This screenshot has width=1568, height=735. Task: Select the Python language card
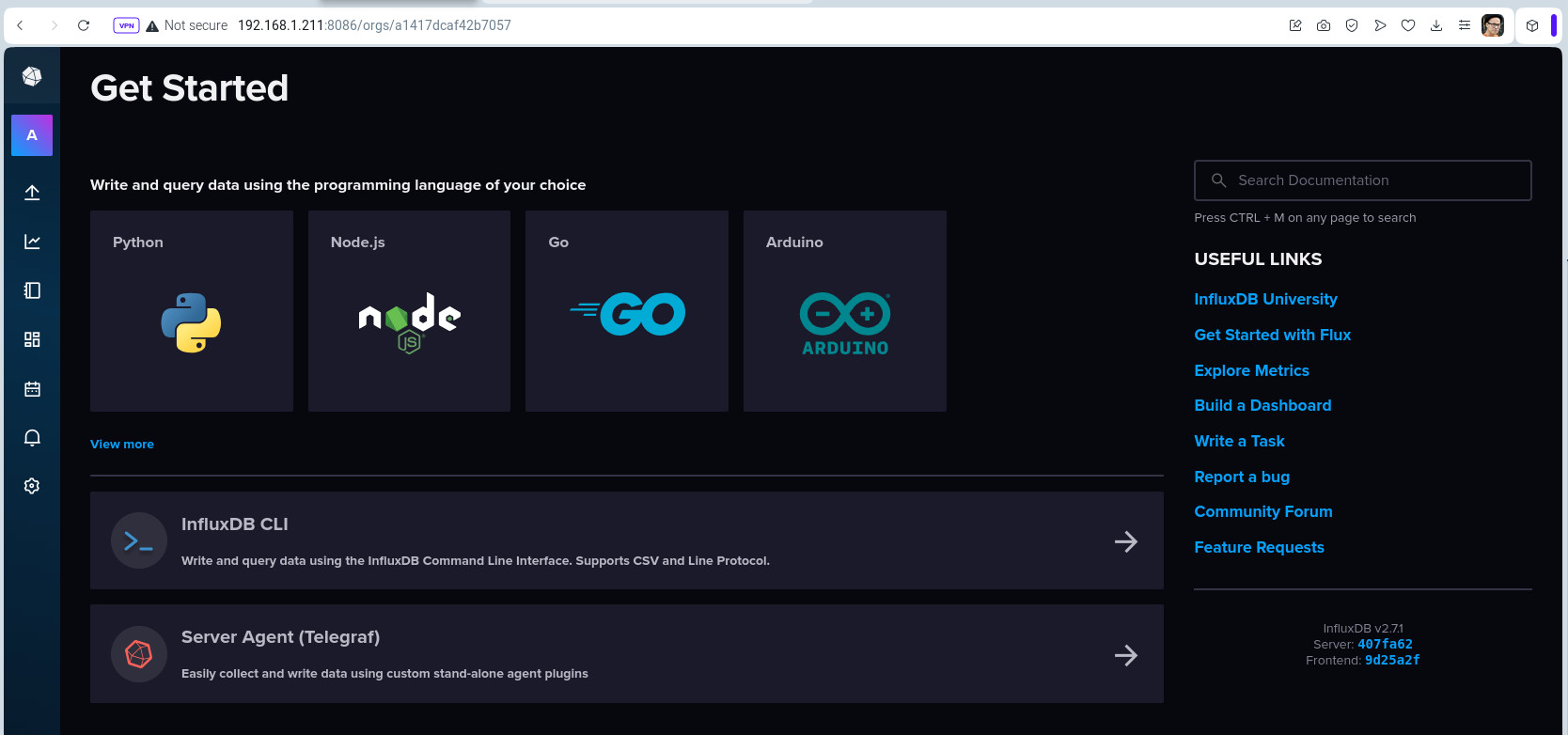click(192, 311)
